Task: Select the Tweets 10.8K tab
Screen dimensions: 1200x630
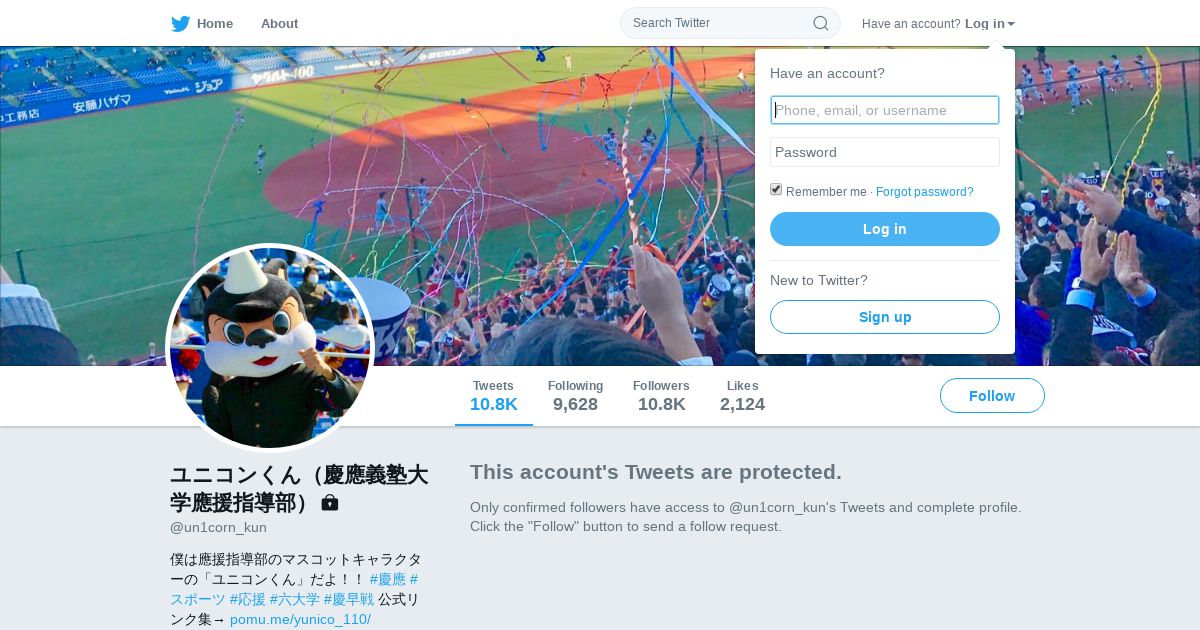Action: 494,396
